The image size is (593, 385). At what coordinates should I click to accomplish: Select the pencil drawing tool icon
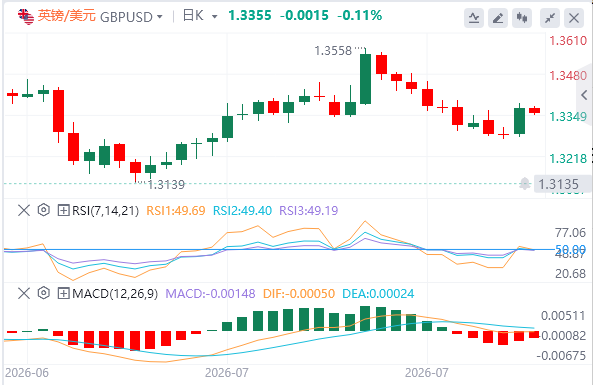[498, 18]
